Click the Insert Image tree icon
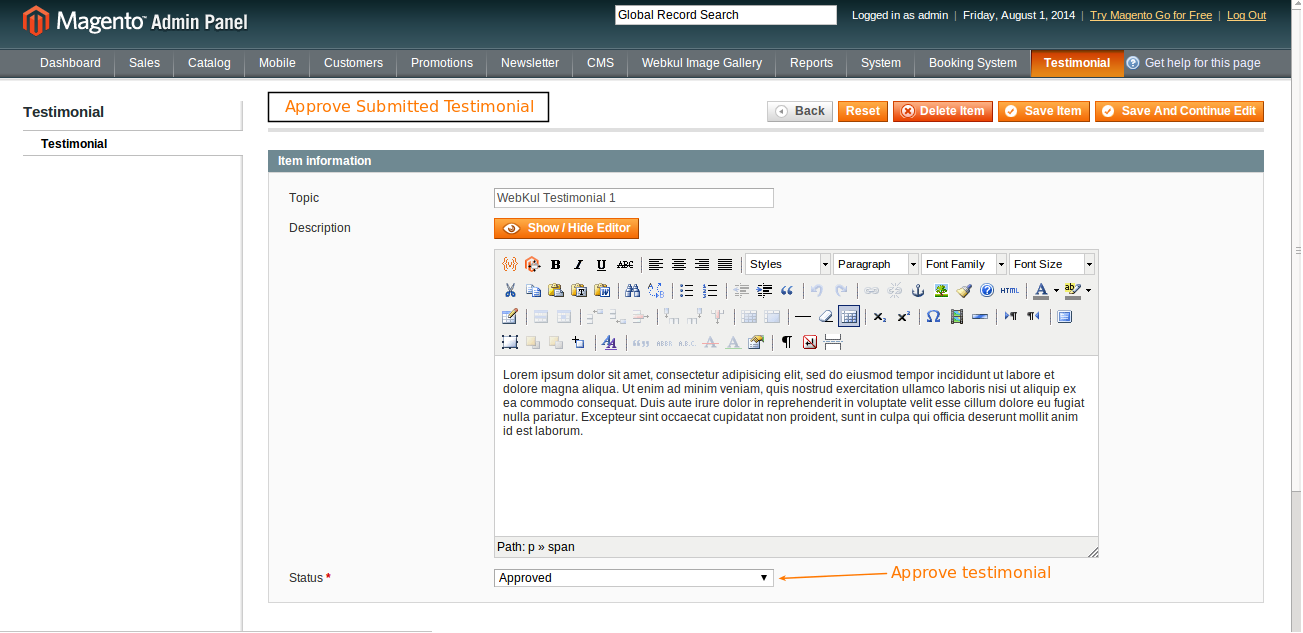 tap(941, 290)
